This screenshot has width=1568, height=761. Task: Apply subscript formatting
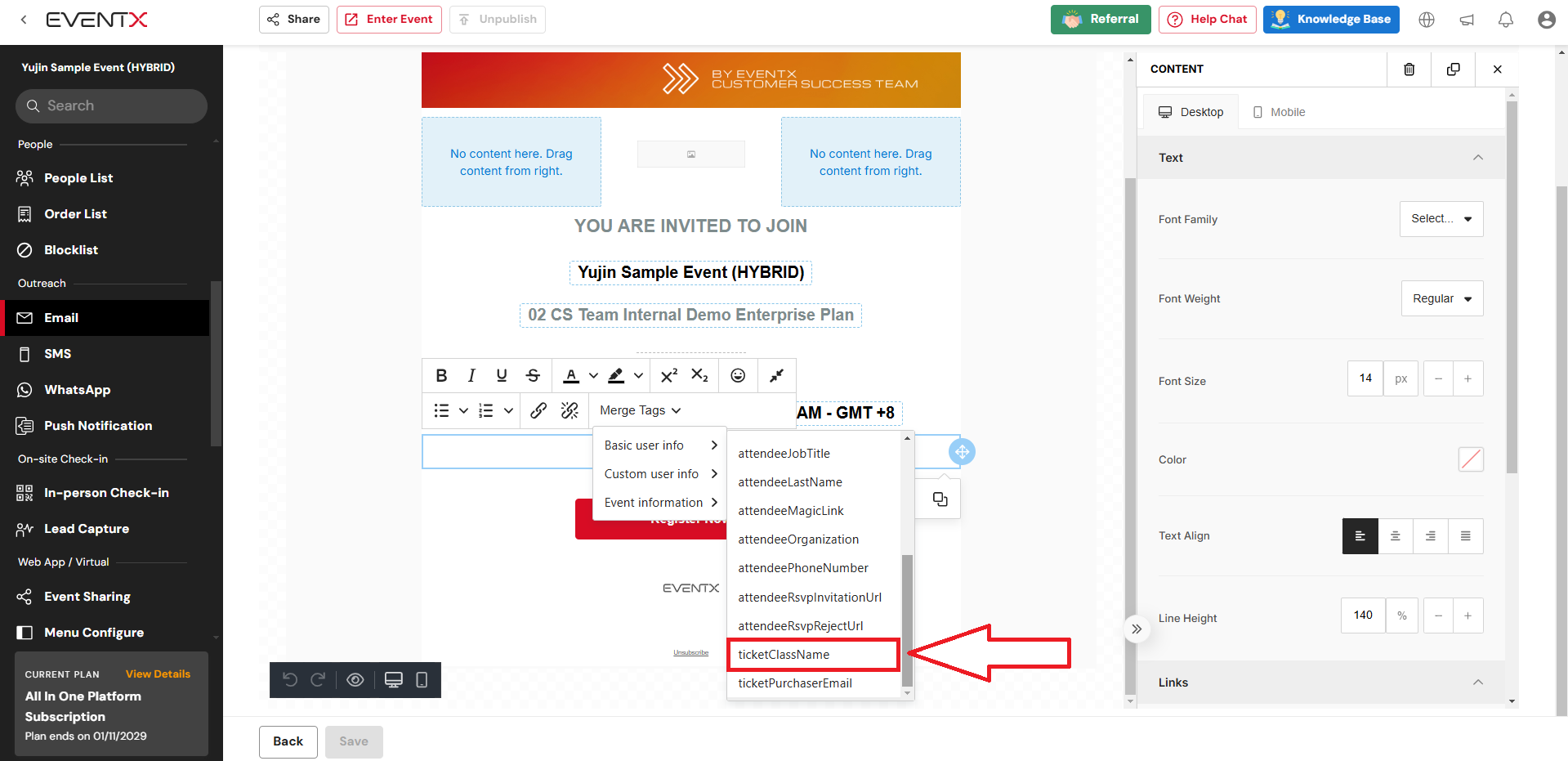(699, 375)
